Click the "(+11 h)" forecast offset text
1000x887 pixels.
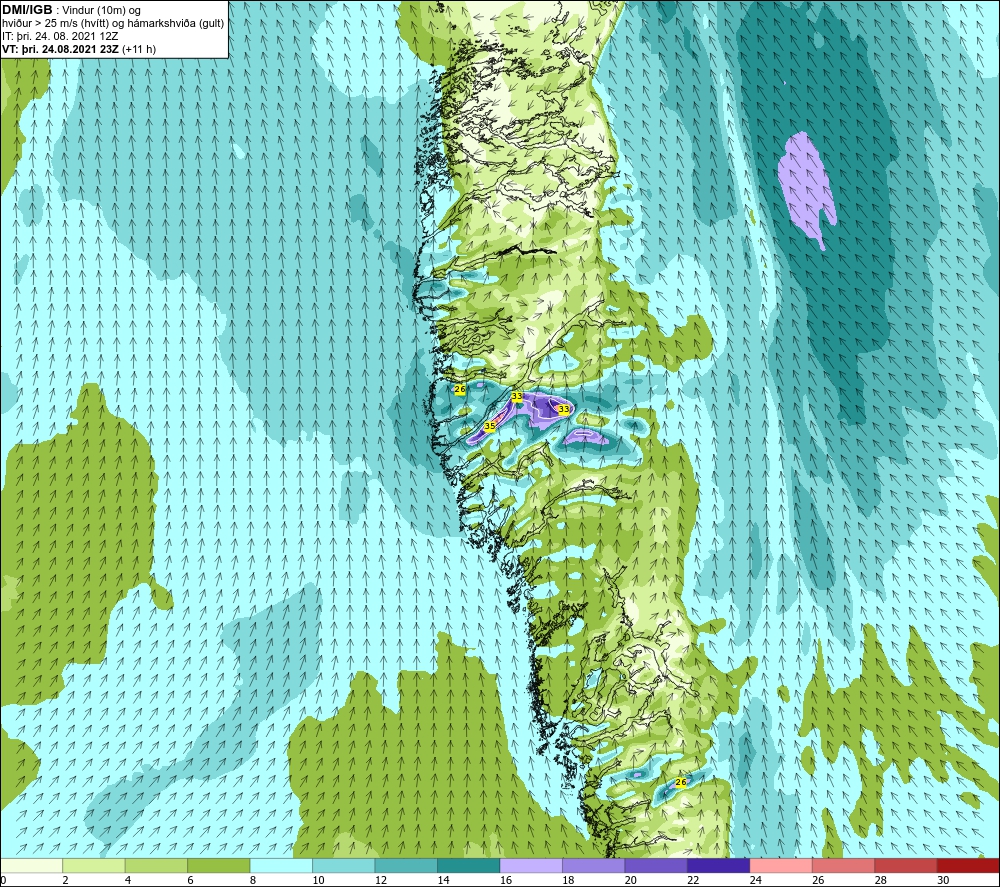pos(138,49)
